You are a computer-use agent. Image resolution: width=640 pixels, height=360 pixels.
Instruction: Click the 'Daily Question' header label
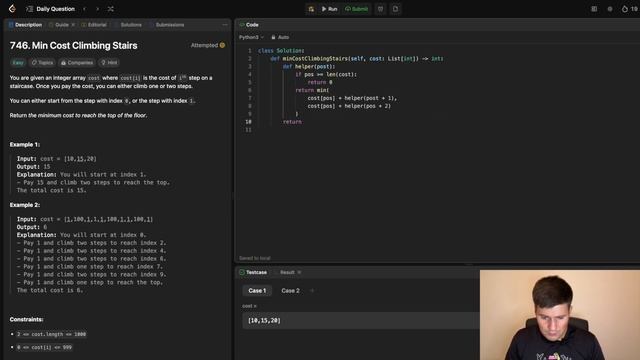point(56,9)
